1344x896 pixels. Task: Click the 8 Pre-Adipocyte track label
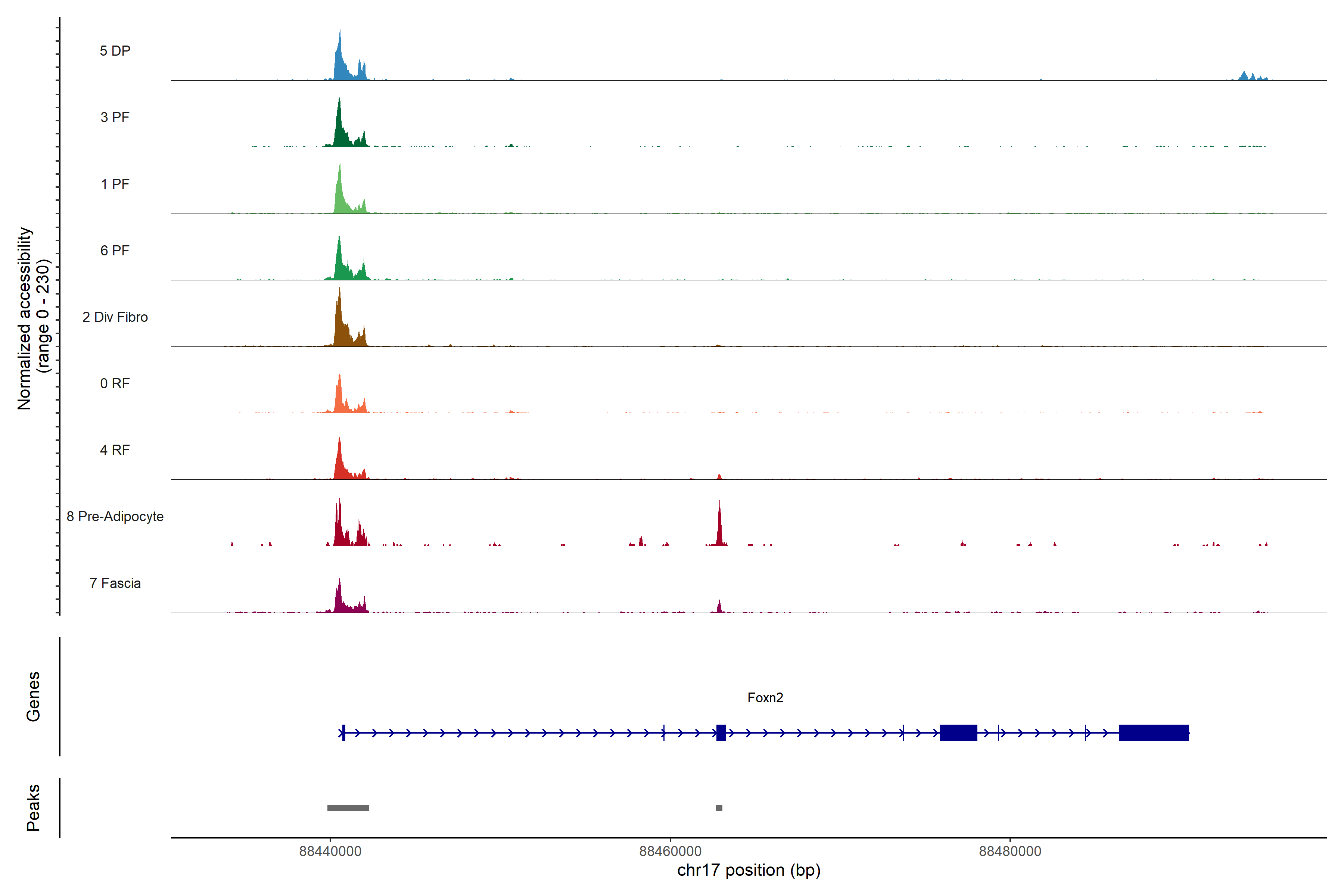tap(115, 517)
